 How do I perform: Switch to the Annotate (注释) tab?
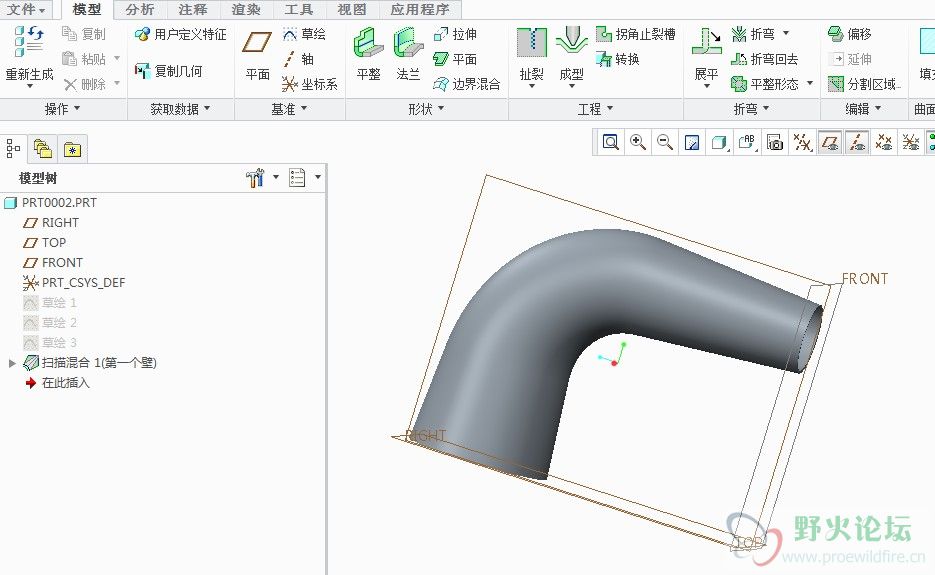click(x=193, y=10)
